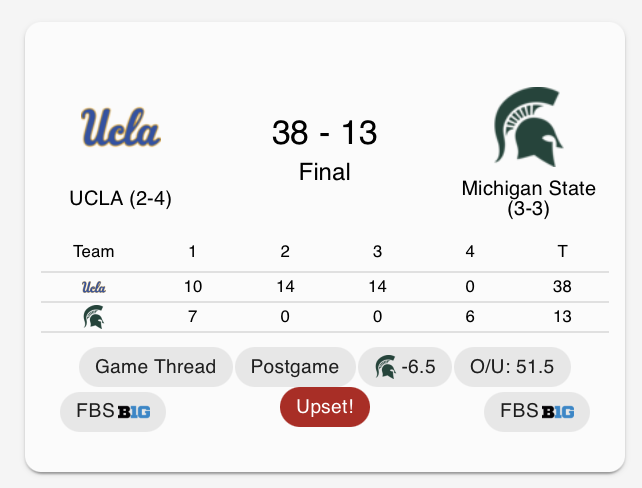Click the red Upset! badge
Viewport: 642px width, 488px height.
tap(325, 407)
